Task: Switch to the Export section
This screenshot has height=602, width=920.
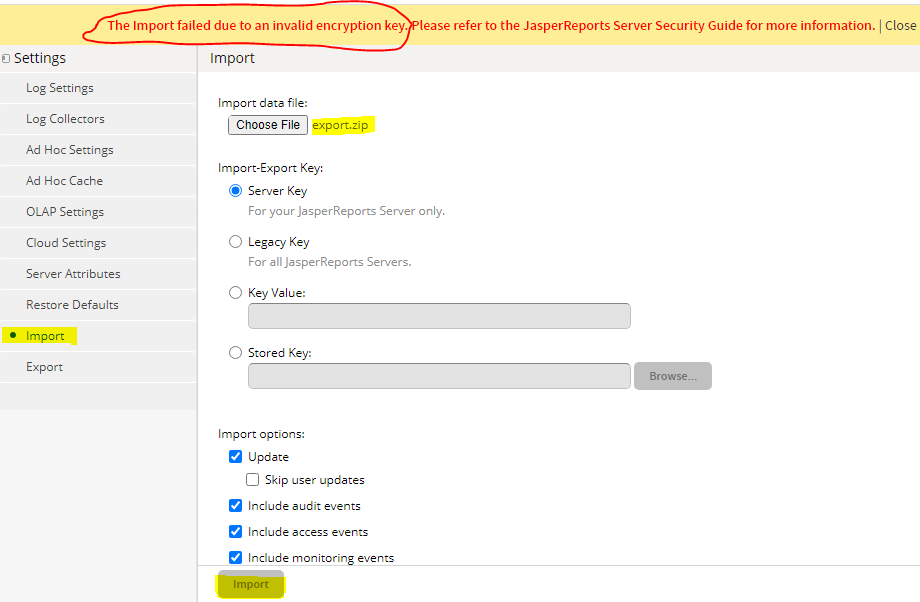Action: [x=44, y=366]
